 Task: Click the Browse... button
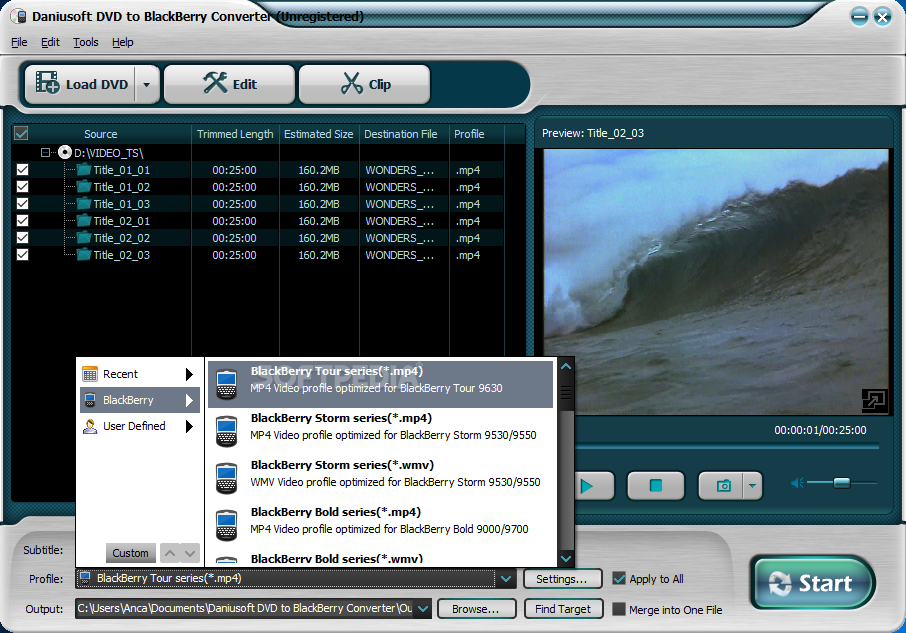(476, 609)
